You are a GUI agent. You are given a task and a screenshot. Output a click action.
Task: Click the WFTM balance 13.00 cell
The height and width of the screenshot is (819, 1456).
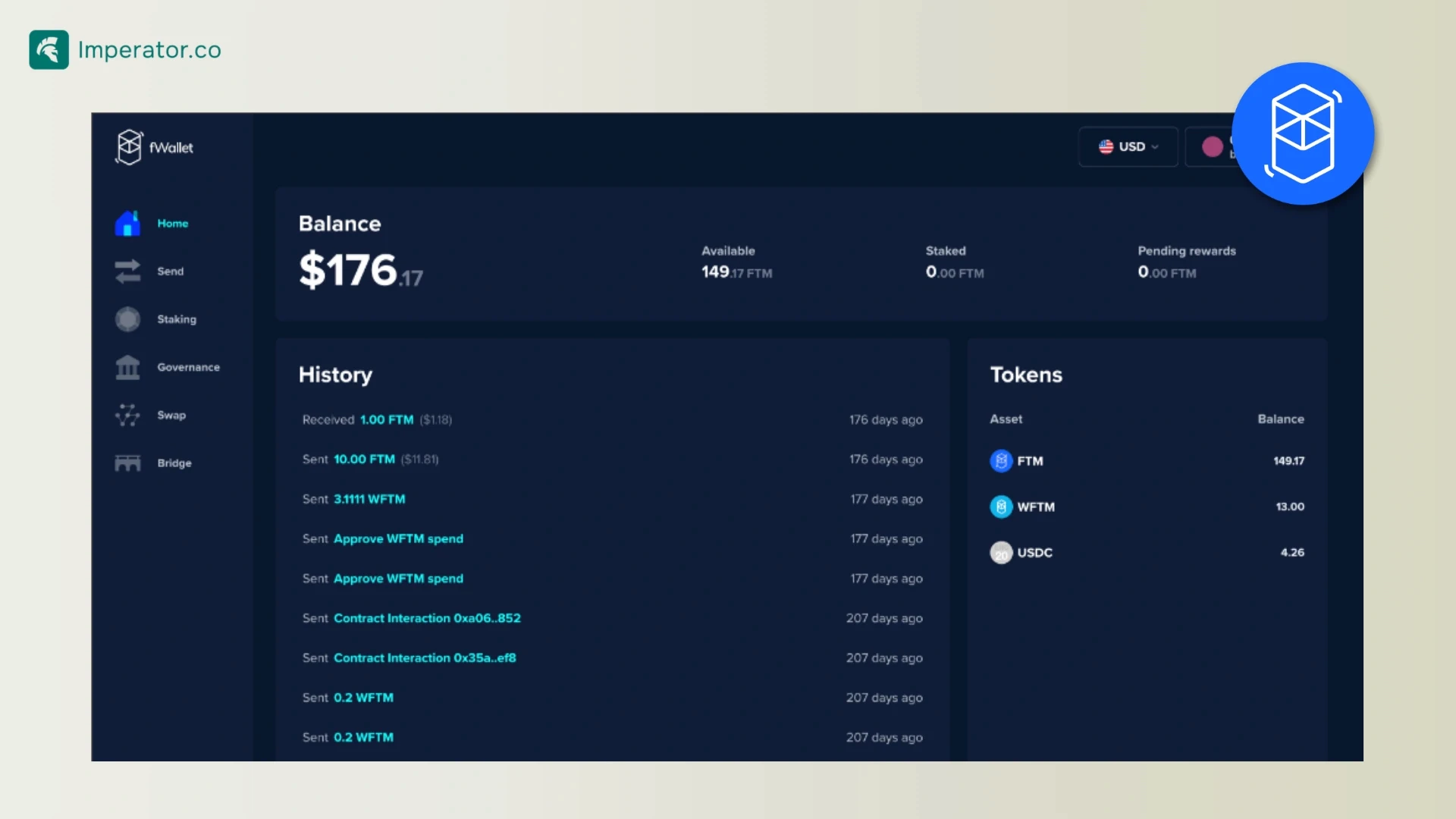point(1290,507)
